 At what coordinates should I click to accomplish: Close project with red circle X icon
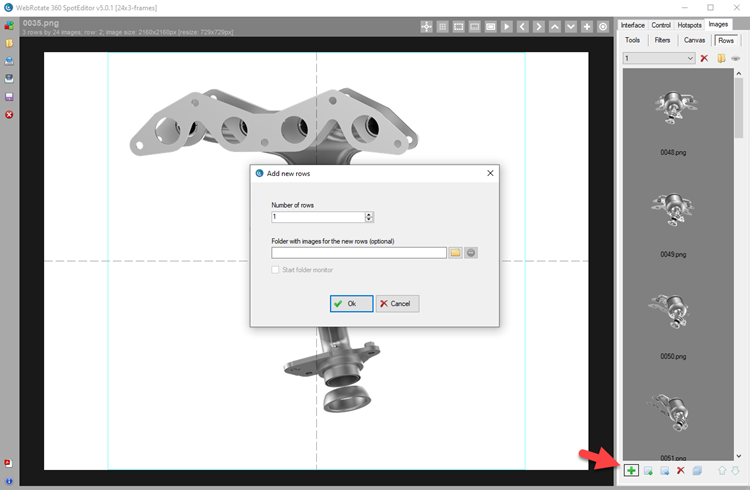click(x=9, y=115)
